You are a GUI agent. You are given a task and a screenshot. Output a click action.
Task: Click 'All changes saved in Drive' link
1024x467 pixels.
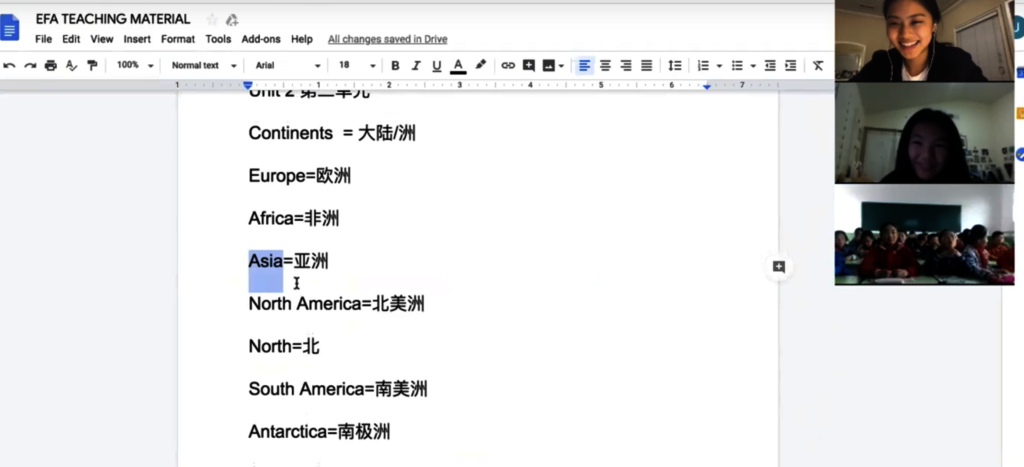pos(387,39)
